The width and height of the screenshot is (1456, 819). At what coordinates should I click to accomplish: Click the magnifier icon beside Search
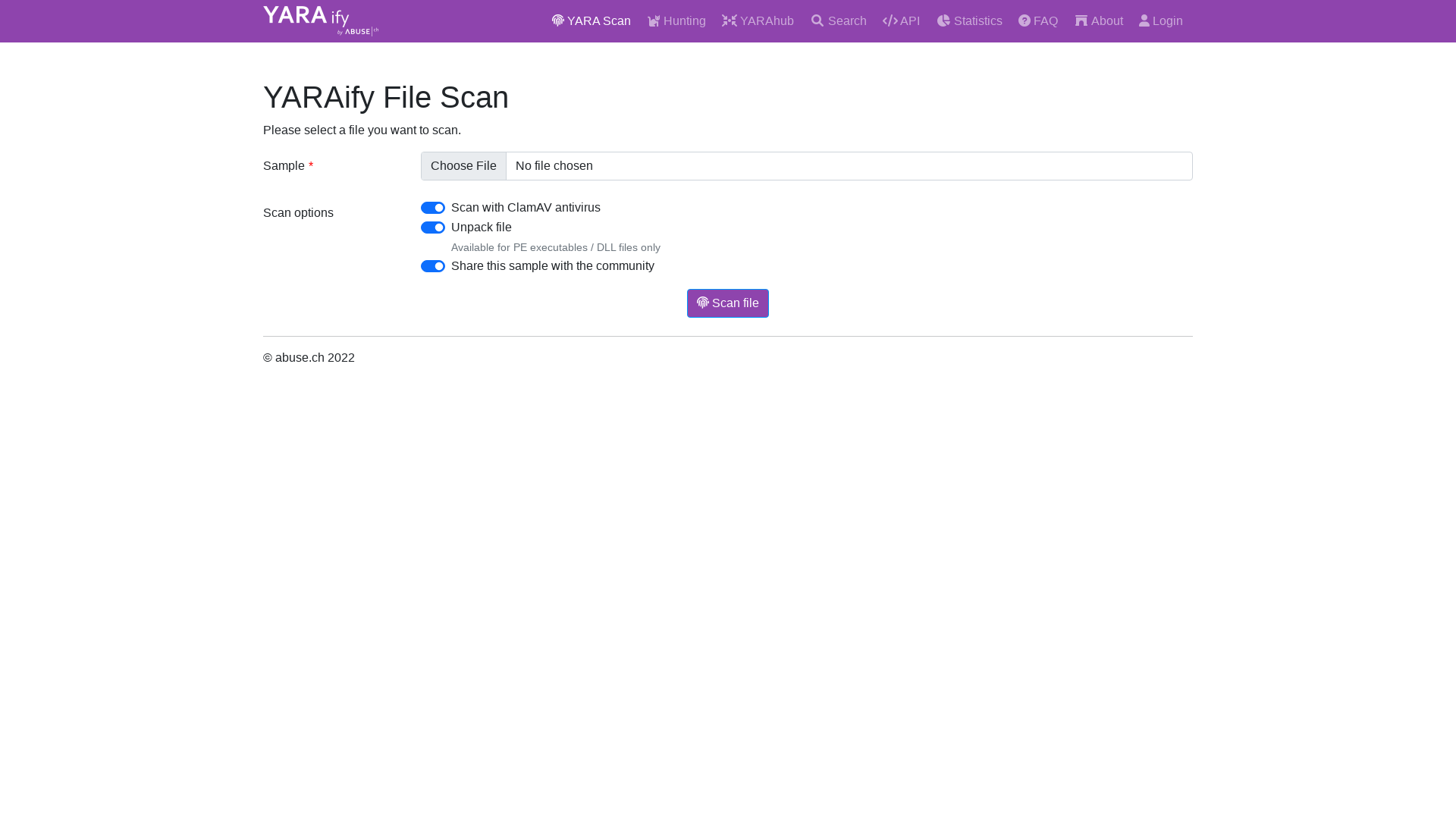tap(817, 20)
